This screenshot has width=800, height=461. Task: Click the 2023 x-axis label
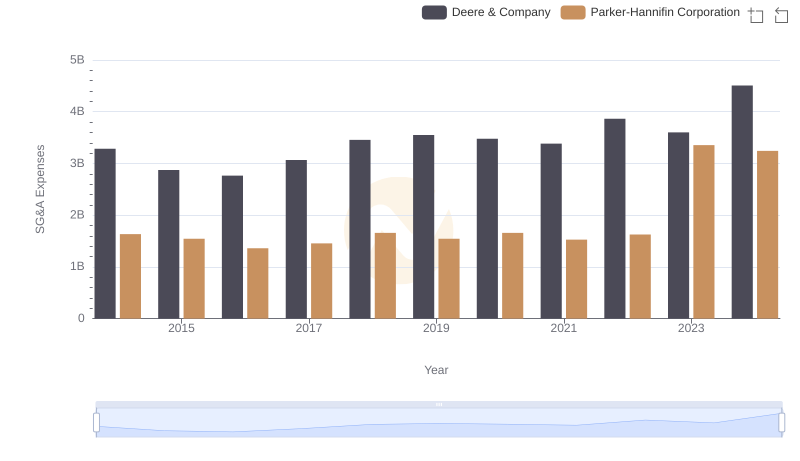pyautogui.click(x=691, y=328)
